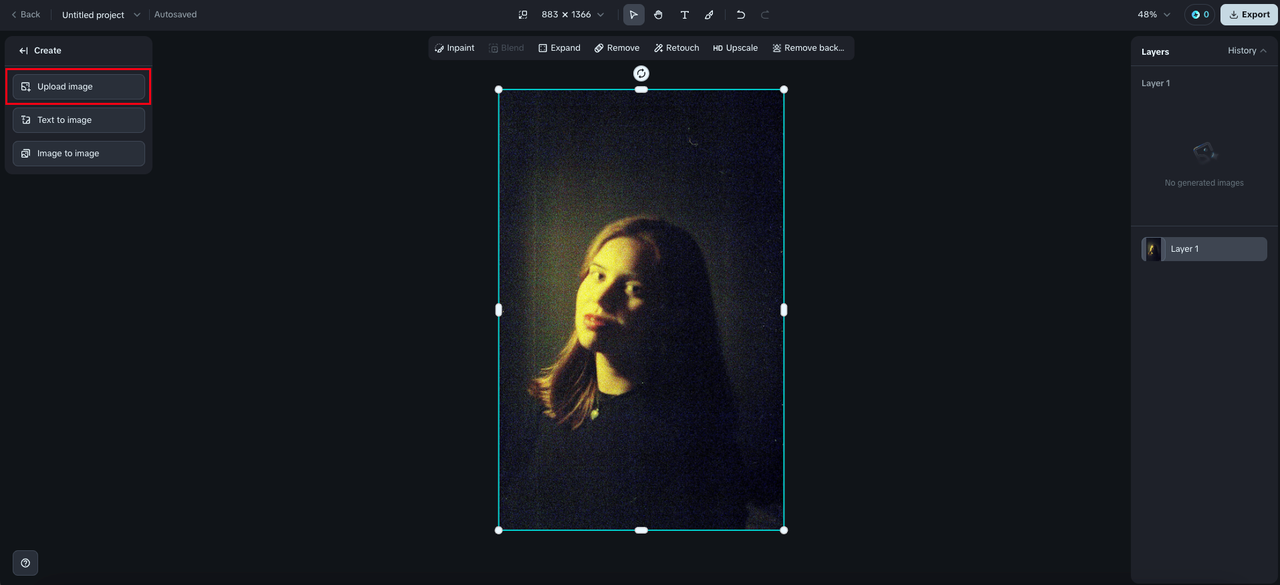
Task: Click the Layers panel heading
Action: (1155, 51)
